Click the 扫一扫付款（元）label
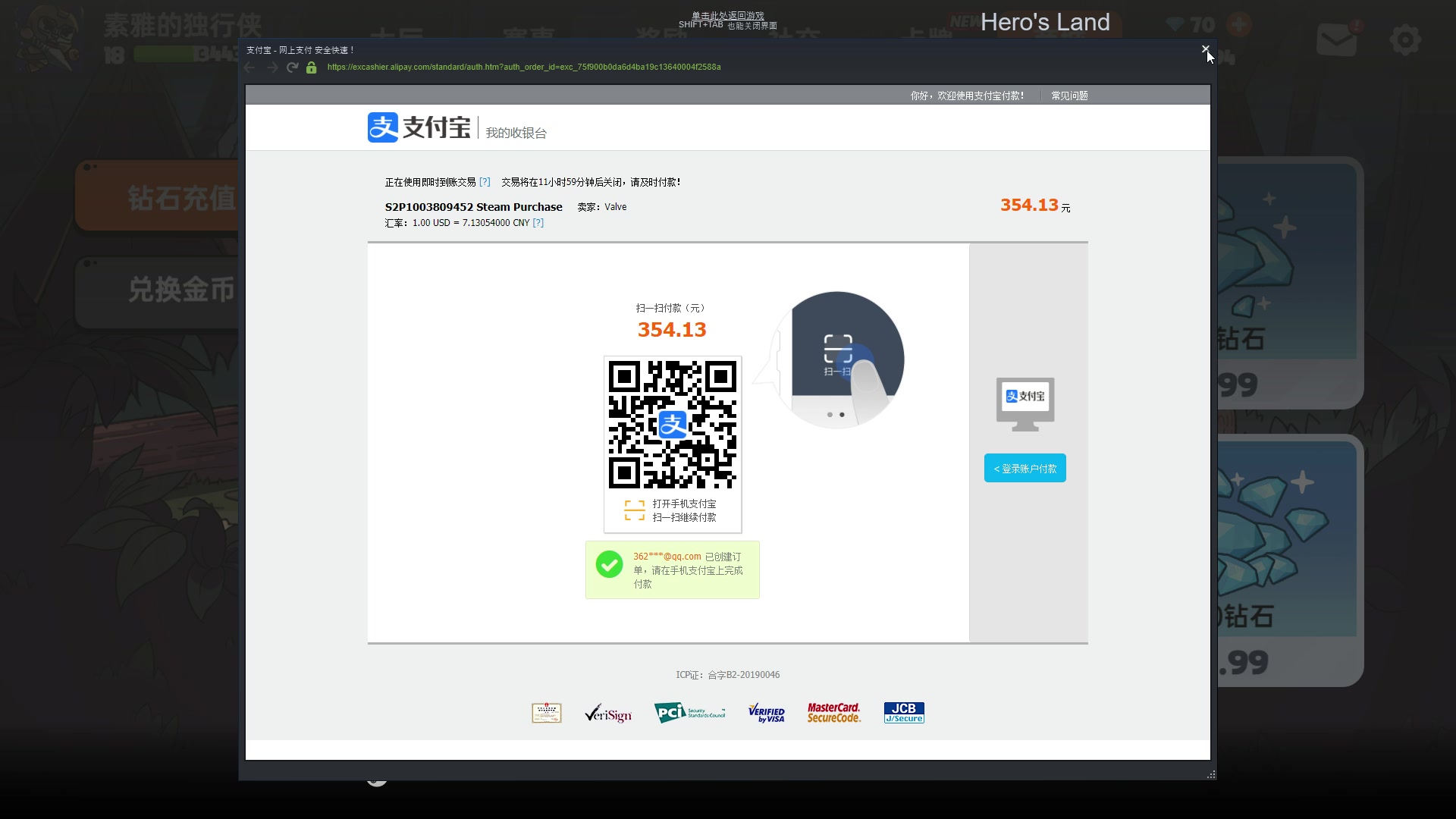 (672, 309)
